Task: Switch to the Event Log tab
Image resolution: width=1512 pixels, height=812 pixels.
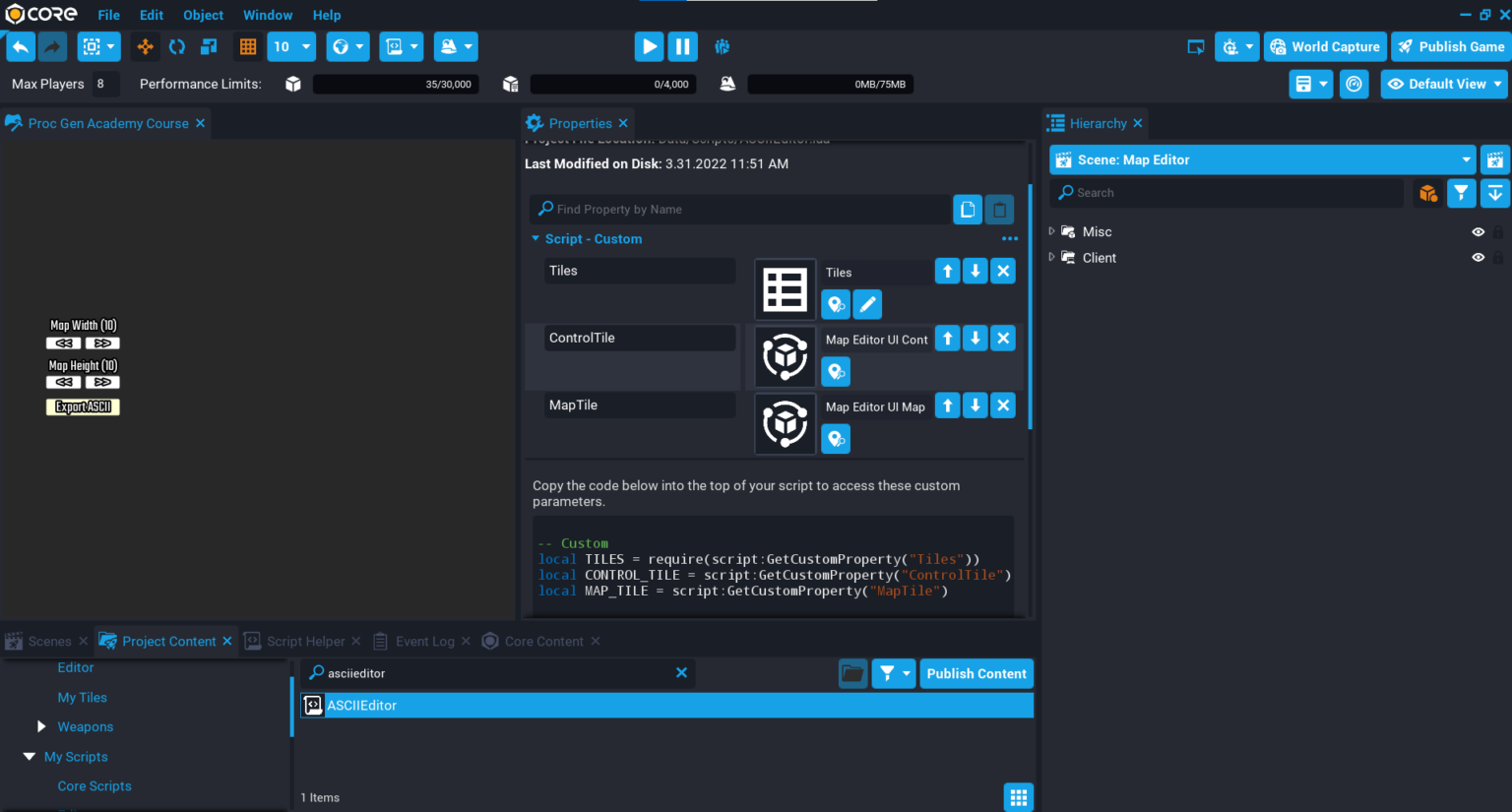Action: pos(423,641)
